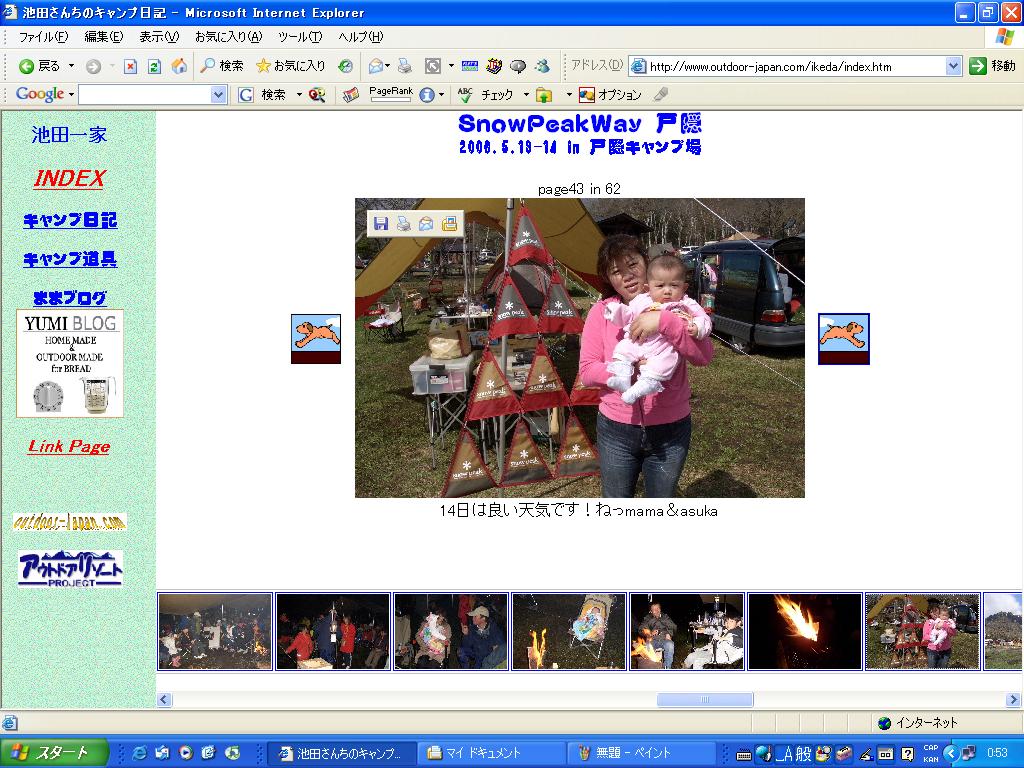Click the Google search site icon
The height and width of the screenshot is (768, 1024).
point(317,95)
